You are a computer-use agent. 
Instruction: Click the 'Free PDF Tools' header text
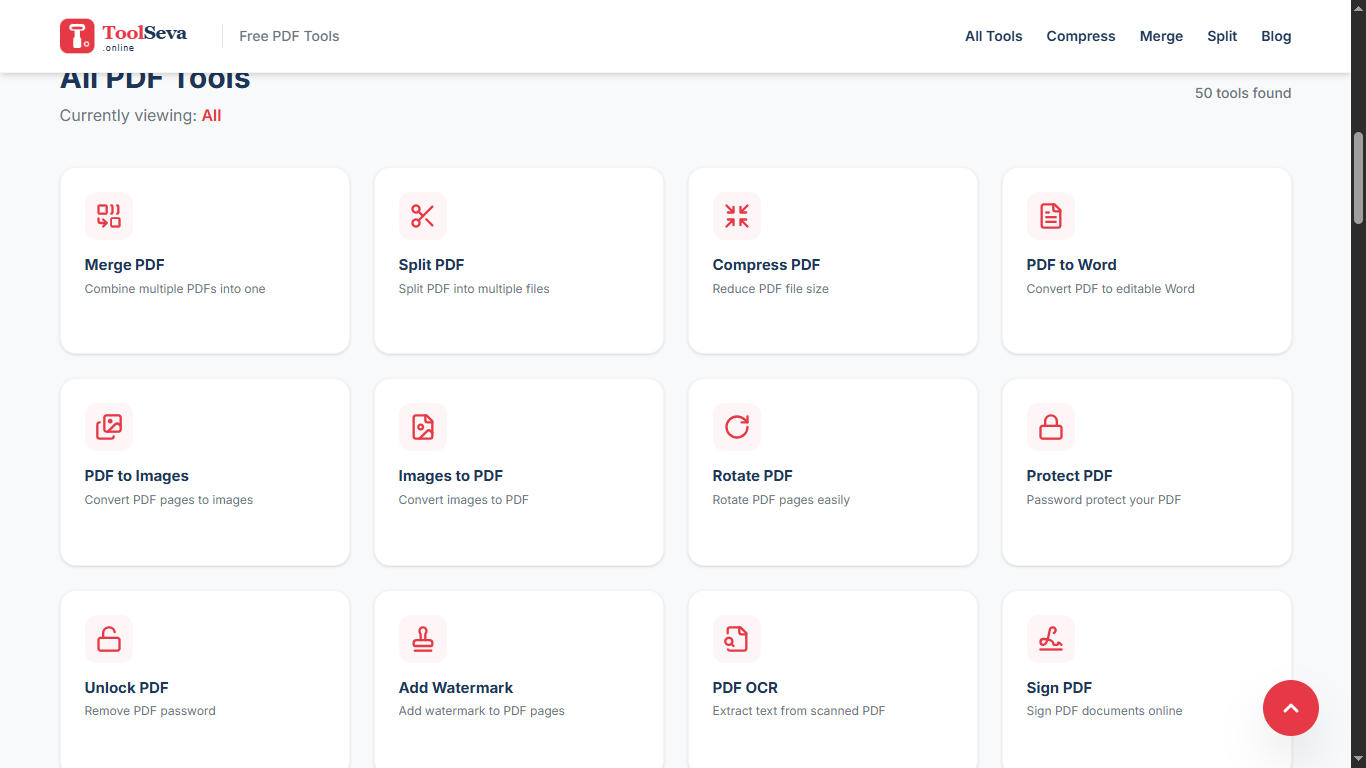tap(289, 36)
